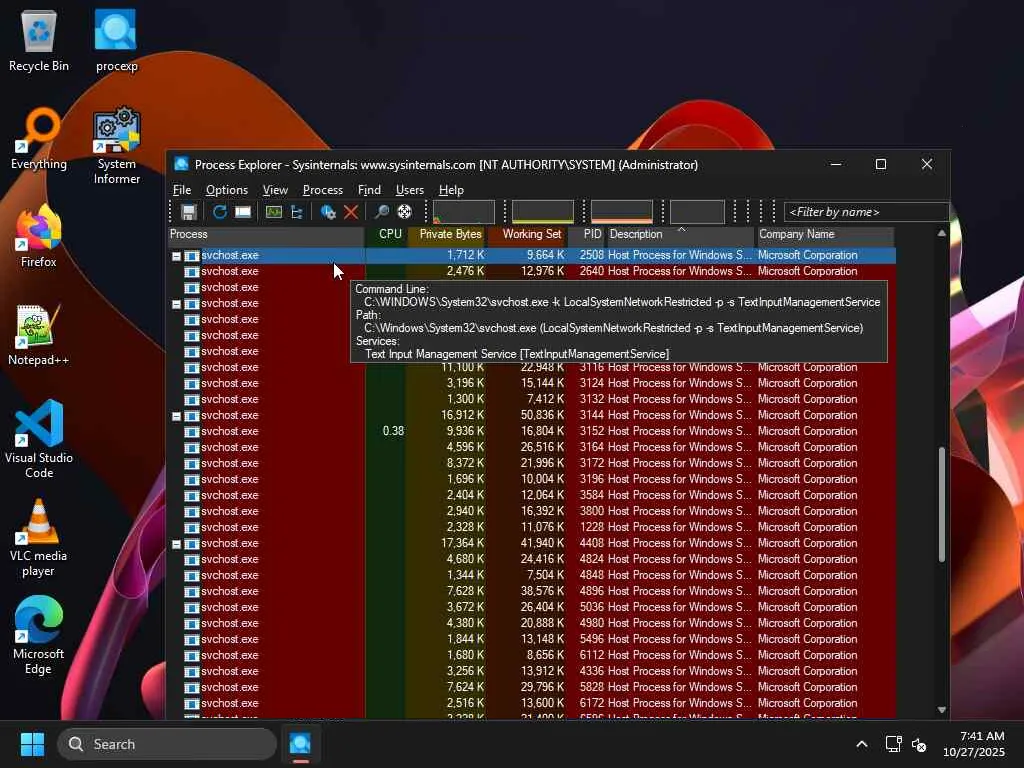Open the Find menu
1024x768 pixels.
[369, 190]
